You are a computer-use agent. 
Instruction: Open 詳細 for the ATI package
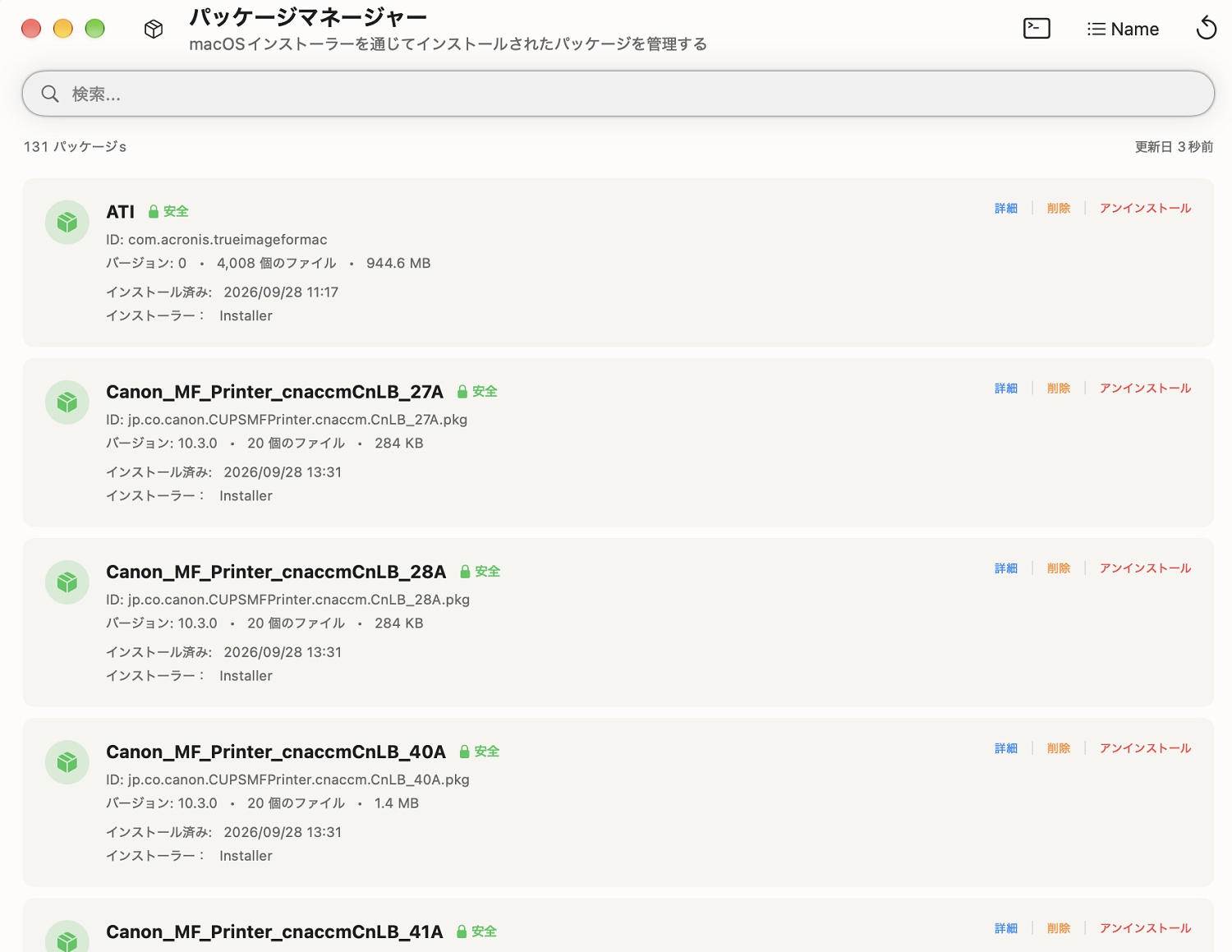pyautogui.click(x=1006, y=208)
